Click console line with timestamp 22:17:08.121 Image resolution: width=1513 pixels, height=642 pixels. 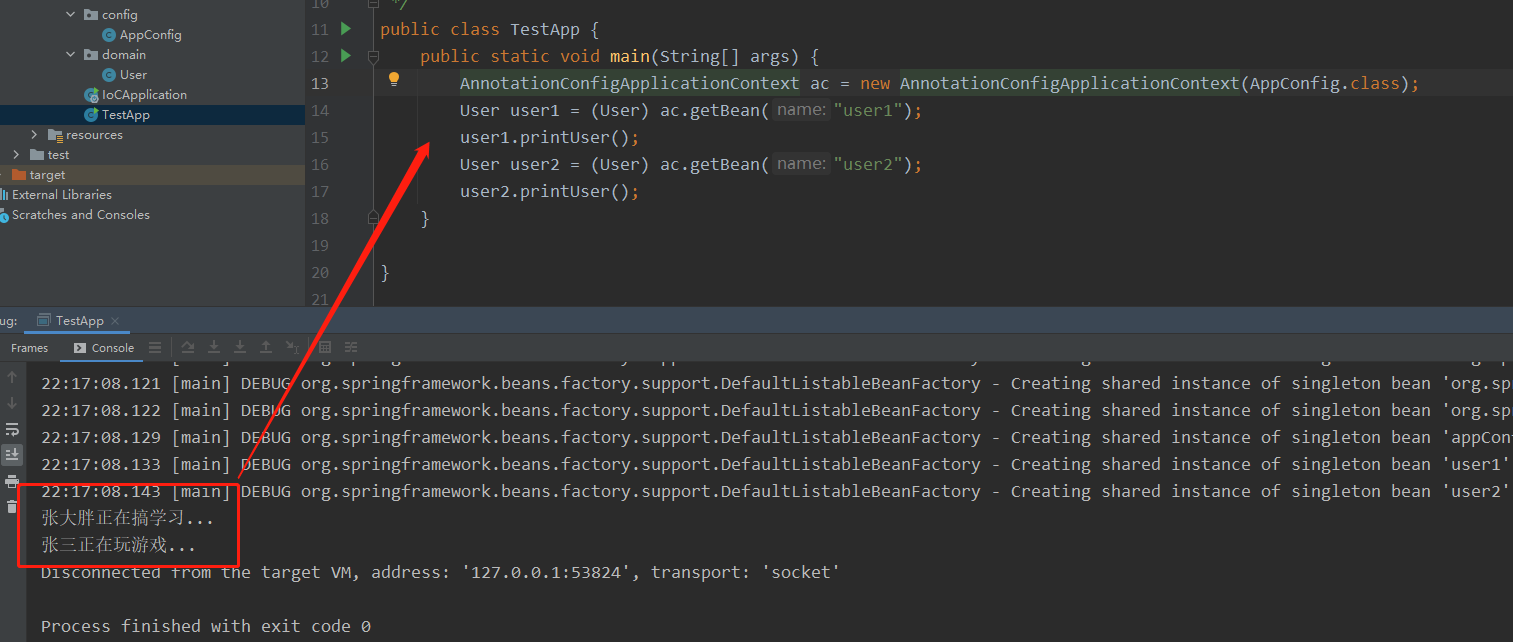776,383
